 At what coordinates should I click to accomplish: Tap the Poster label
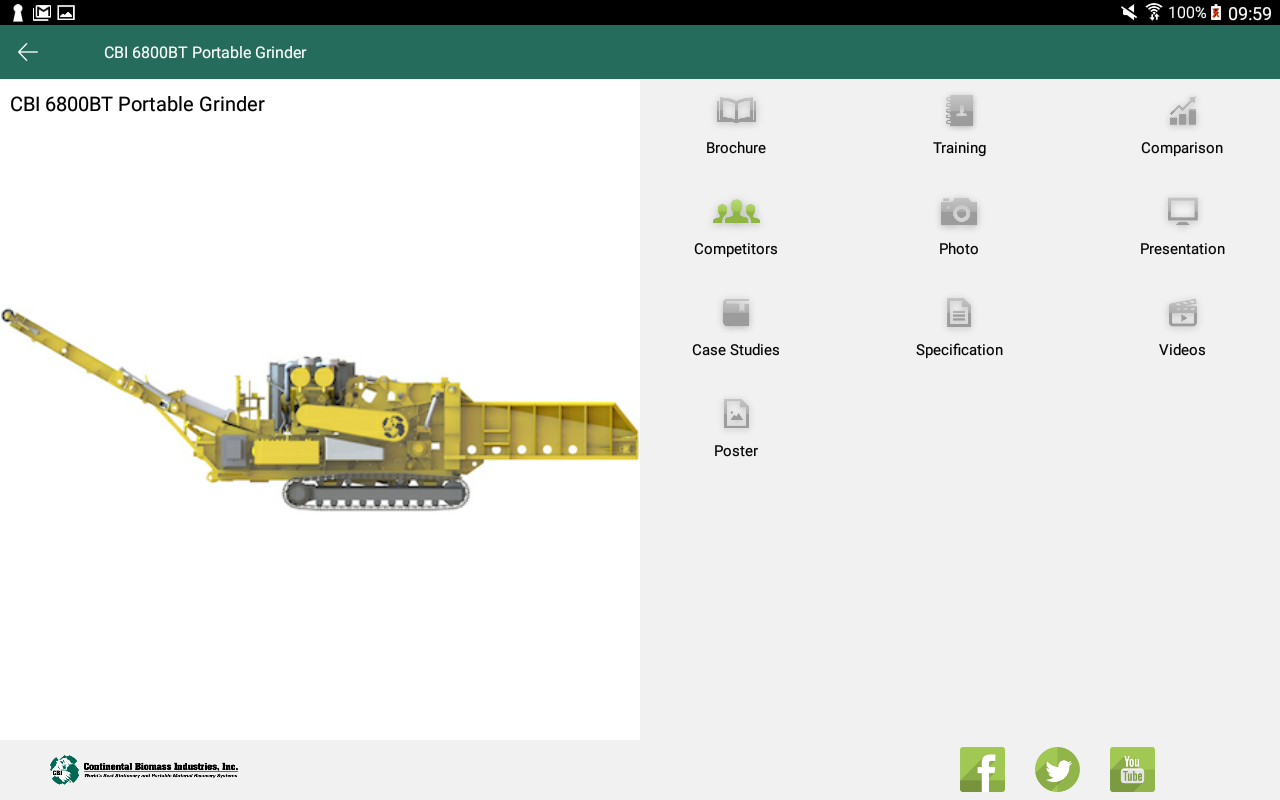(736, 451)
